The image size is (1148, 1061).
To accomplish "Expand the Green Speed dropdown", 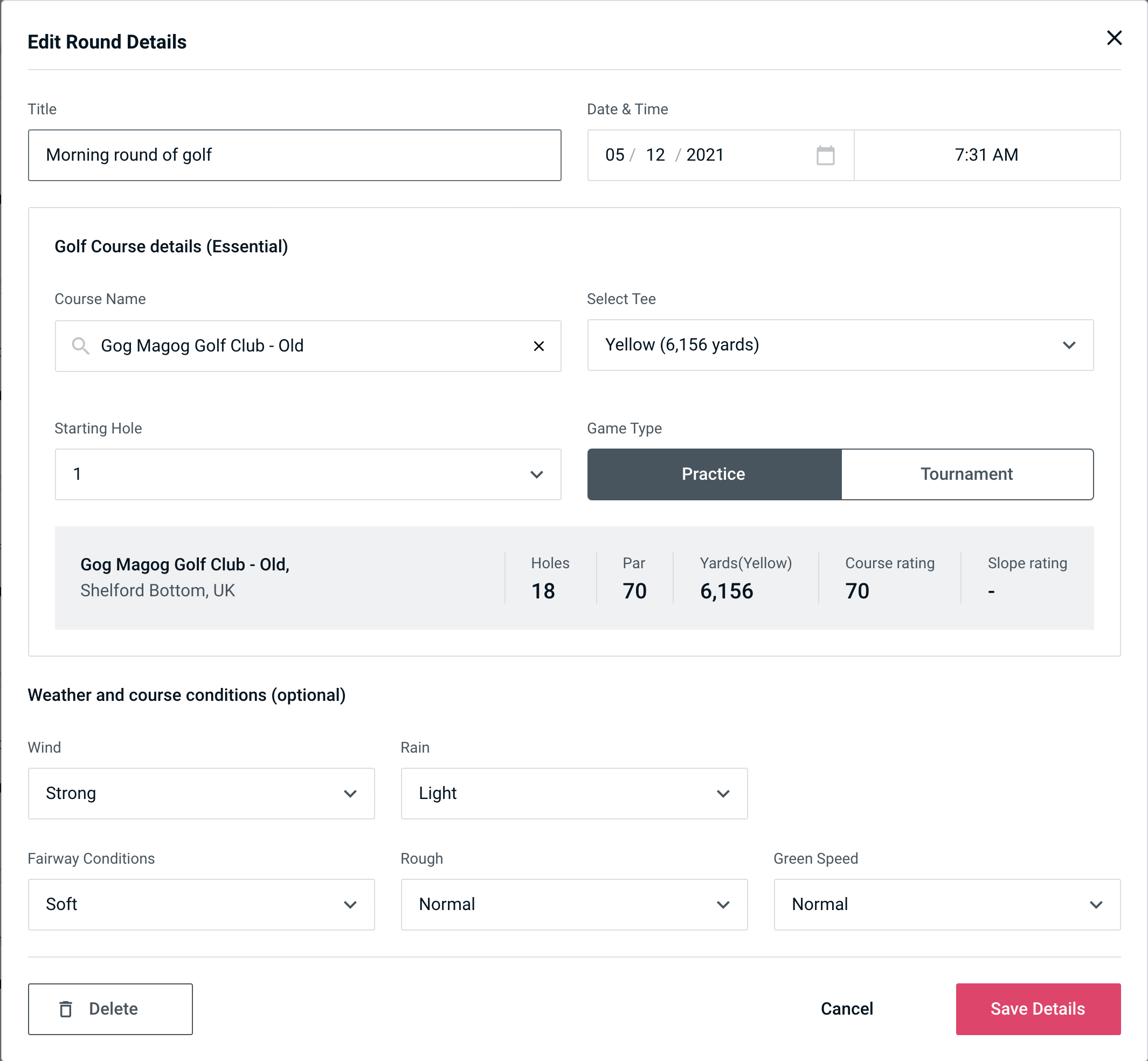I will pos(946,904).
